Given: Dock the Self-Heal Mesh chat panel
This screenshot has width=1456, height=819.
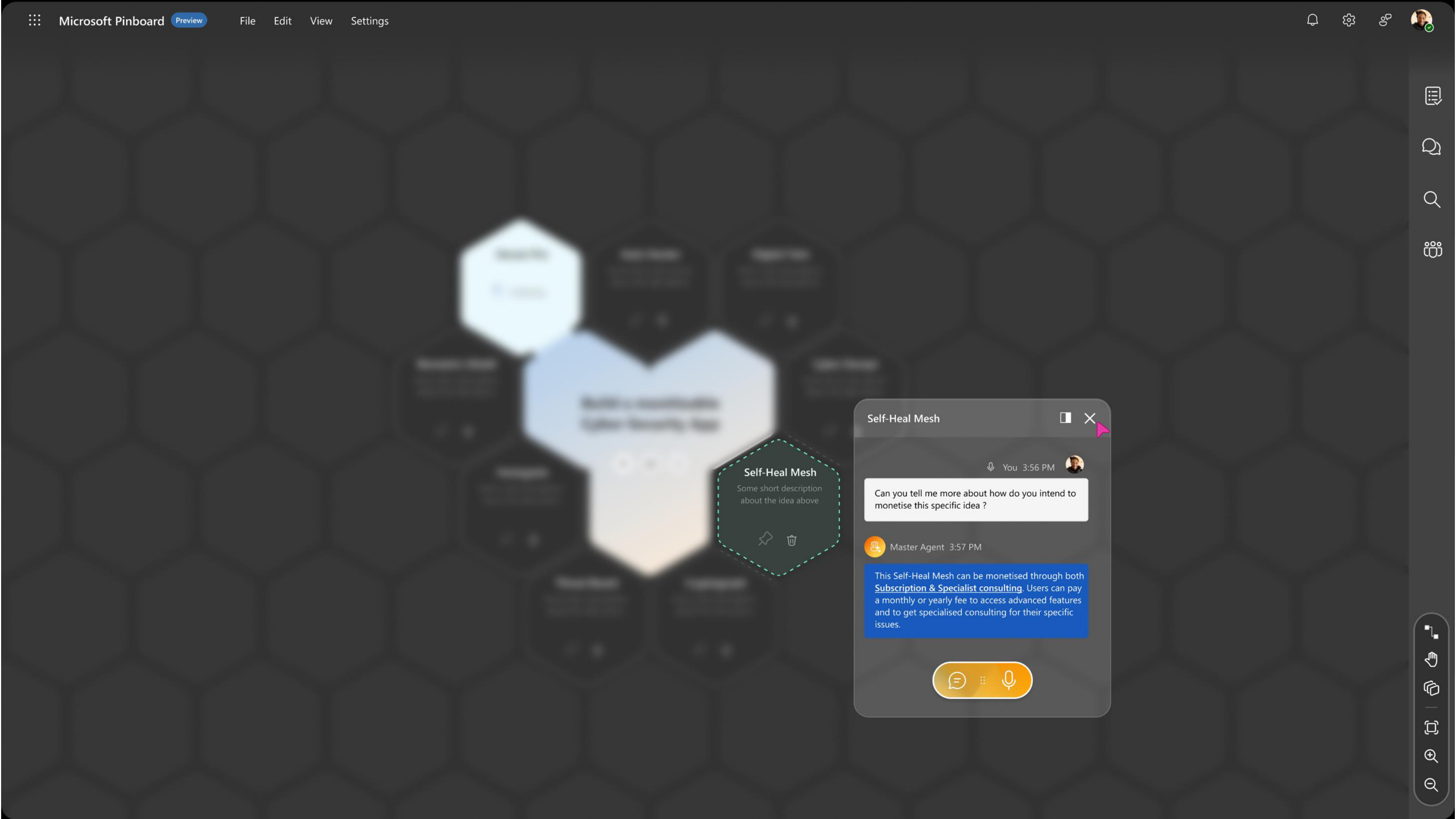Looking at the screenshot, I should (x=1065, y=418).
